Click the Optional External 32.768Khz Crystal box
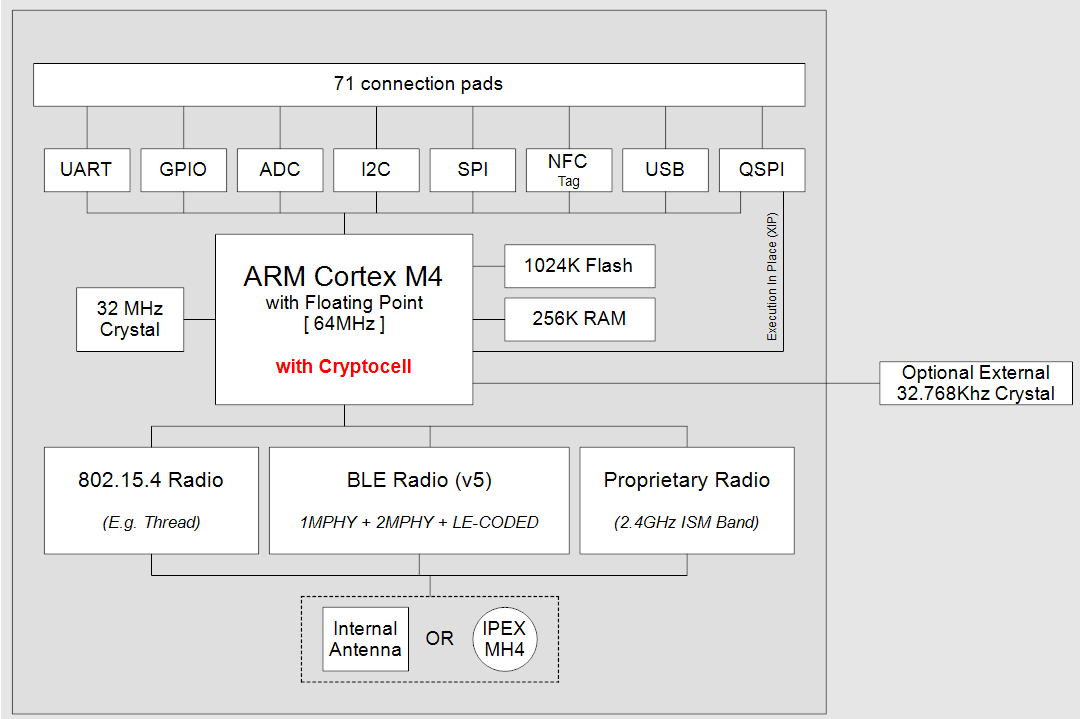This screenshot has width=1080, height=719. 975,383
